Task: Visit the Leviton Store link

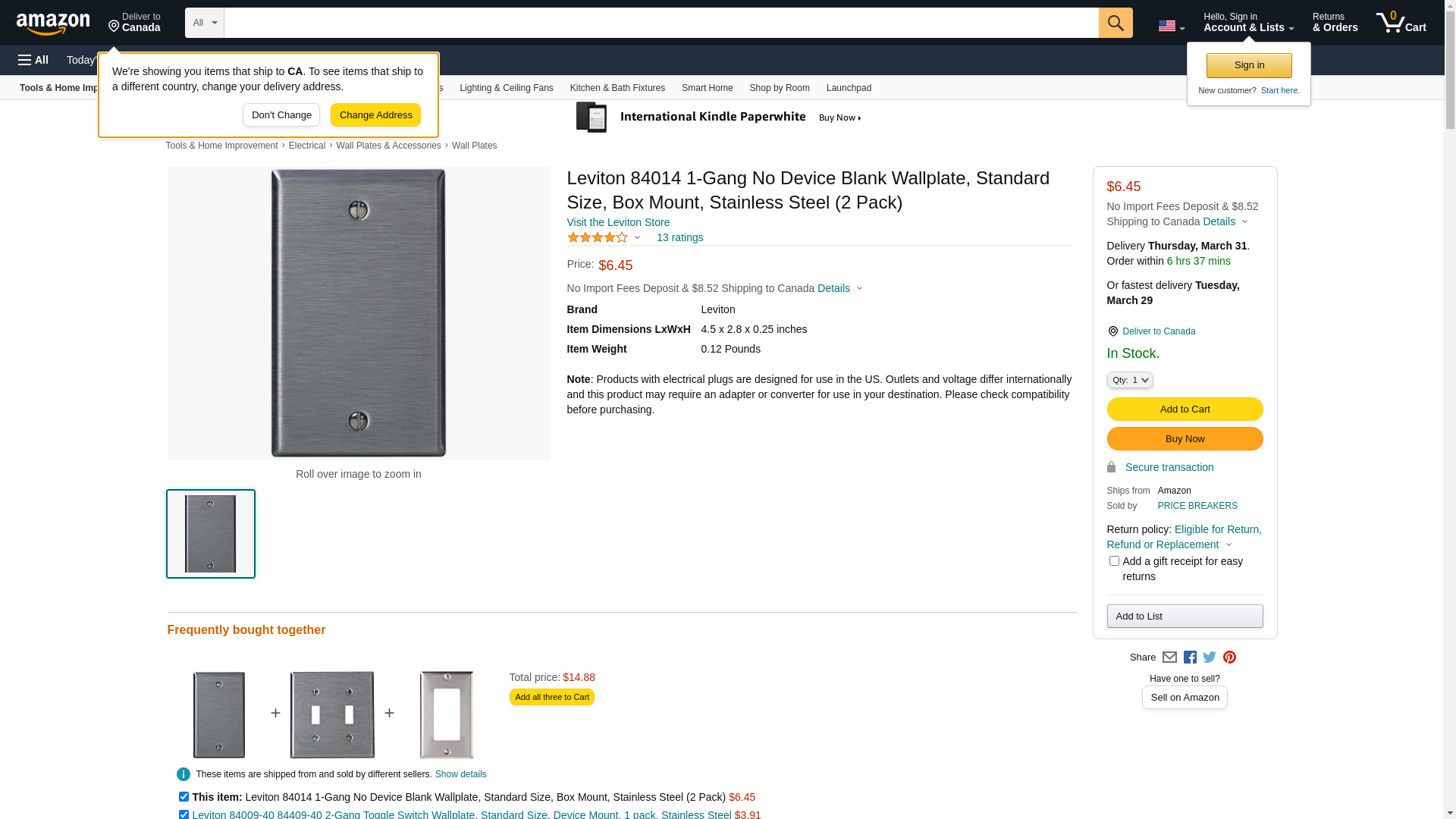Action: pos(618,222)
